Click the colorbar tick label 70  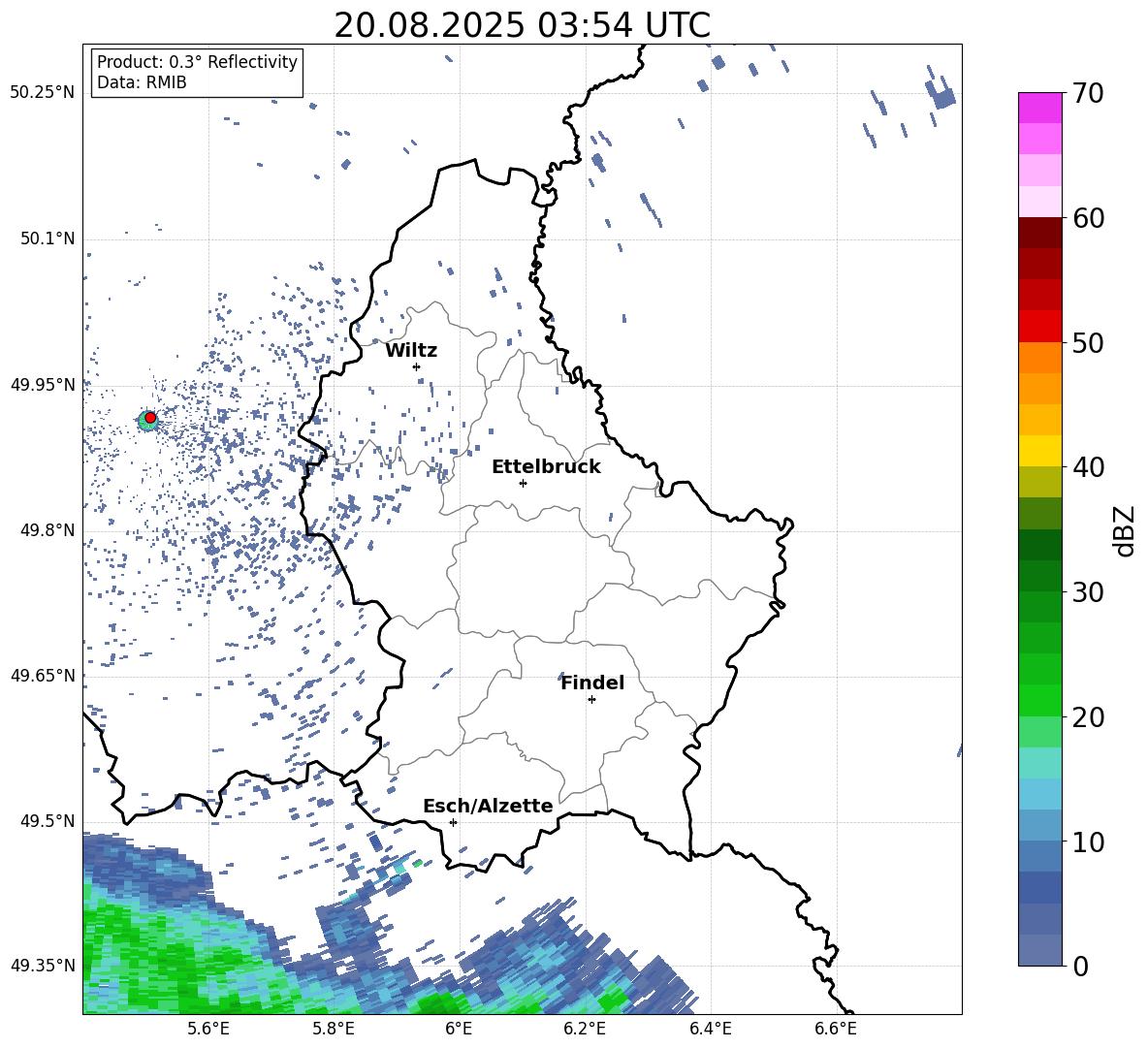pyautogui.click(x=1088, y=94)
